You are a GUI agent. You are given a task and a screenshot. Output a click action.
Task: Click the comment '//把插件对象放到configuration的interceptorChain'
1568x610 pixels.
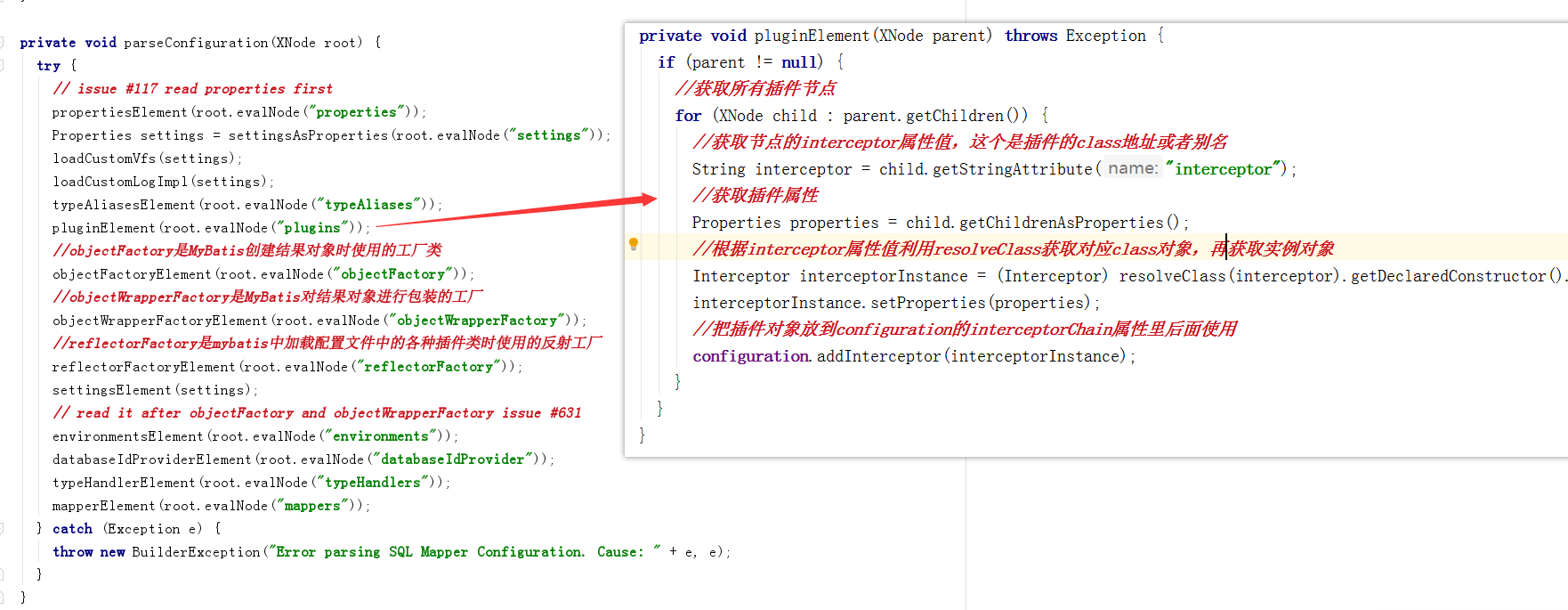pos(965,329)
